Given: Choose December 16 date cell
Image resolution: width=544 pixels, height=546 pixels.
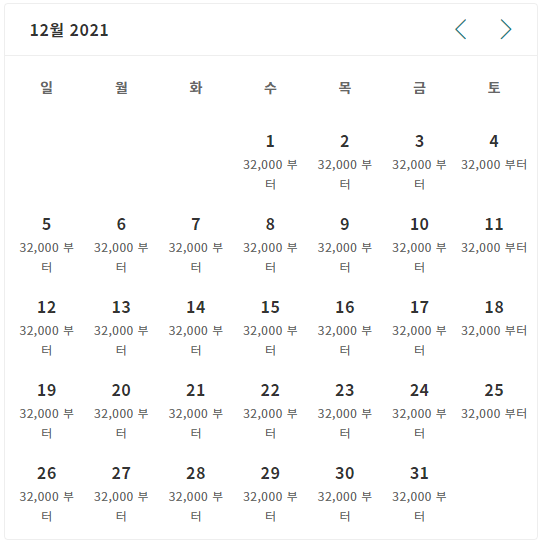Looking at the screenshot, I should pyautogui.click(x=345, y=327).
